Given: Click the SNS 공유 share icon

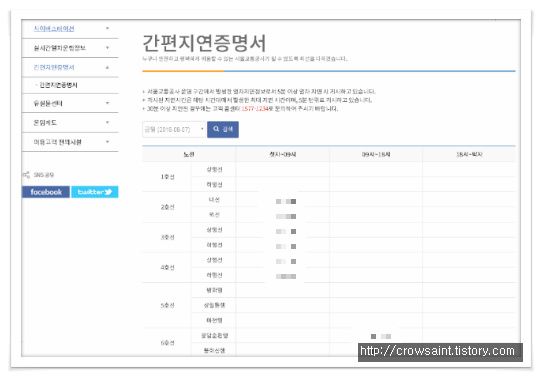Looking at the screenshot, I should click(x=26, y=175).
